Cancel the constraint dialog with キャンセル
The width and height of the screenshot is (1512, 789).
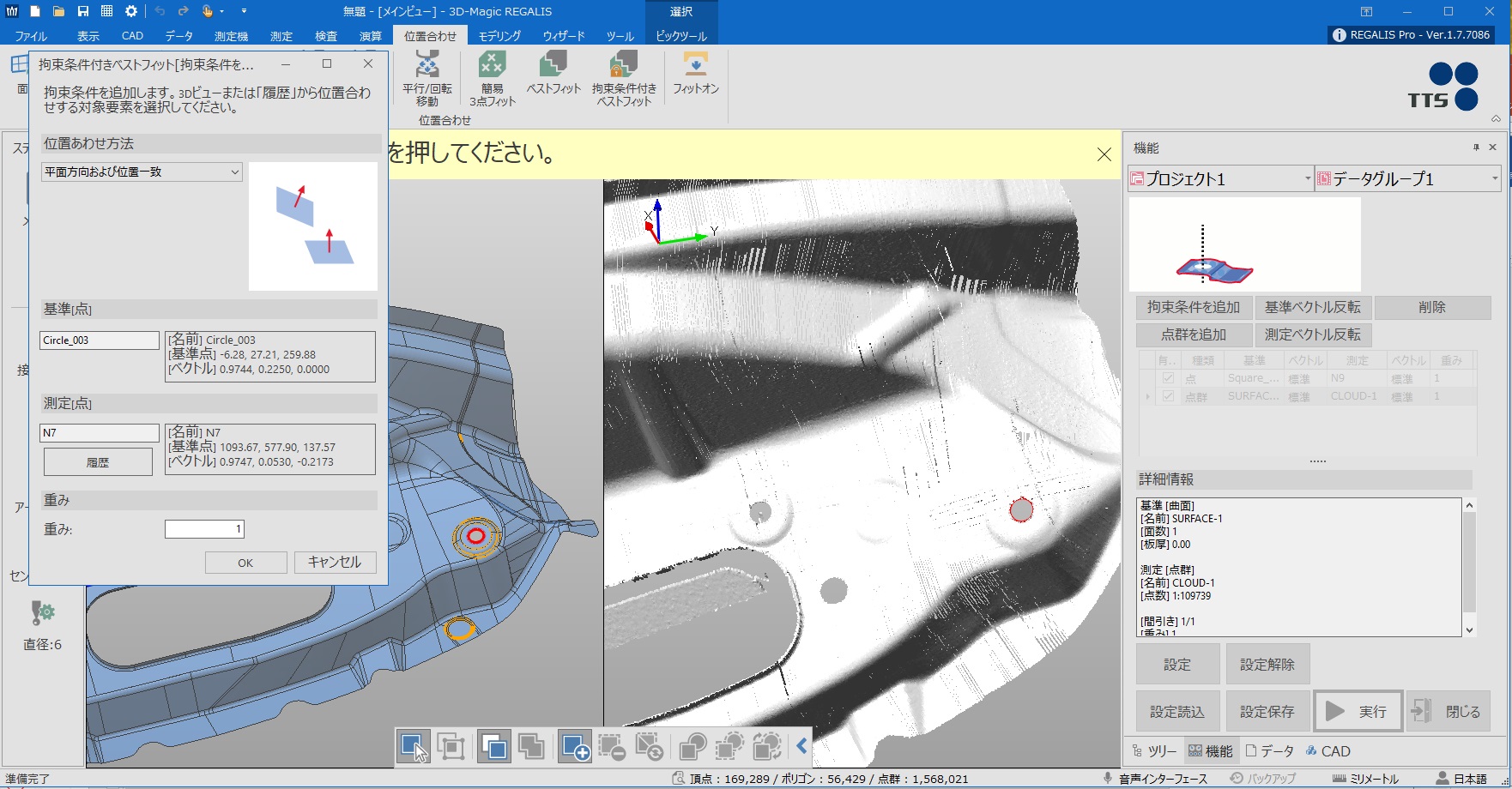(x=335, y=563)
